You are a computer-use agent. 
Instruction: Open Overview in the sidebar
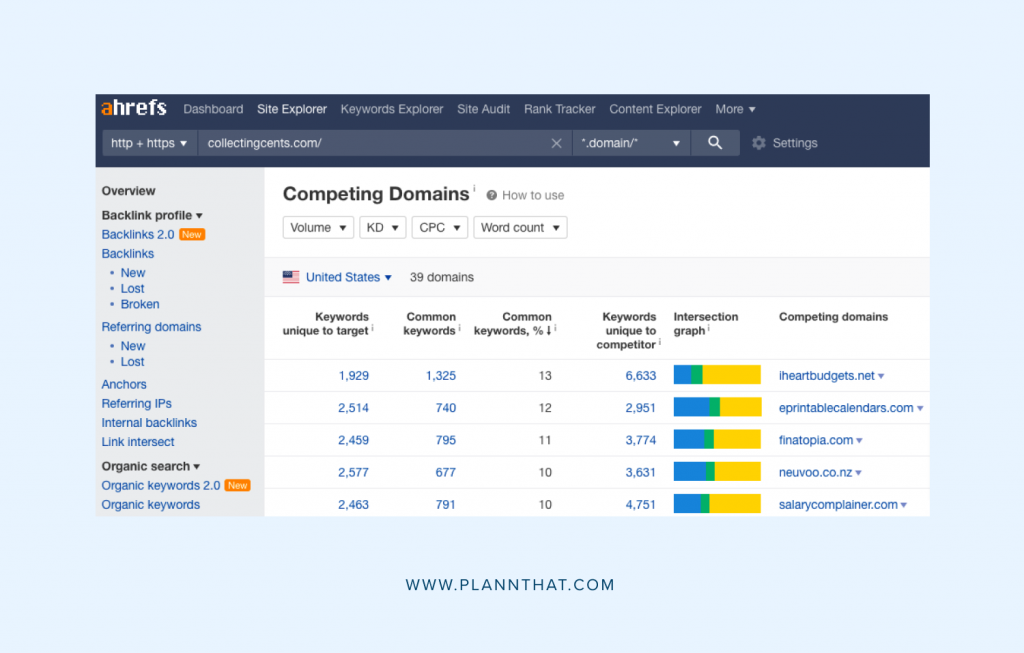click(x=129, y=191)
